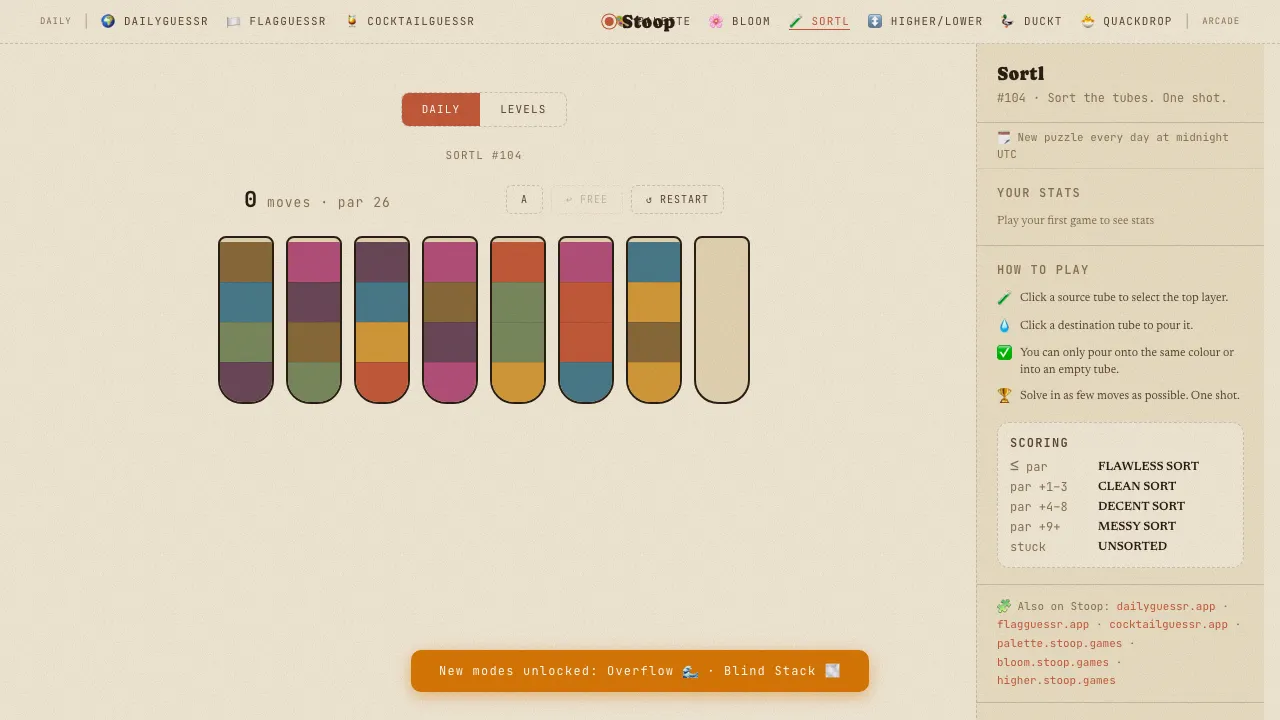
Task: Select the tube with pink top and bottom
Action: coord(450,320)
